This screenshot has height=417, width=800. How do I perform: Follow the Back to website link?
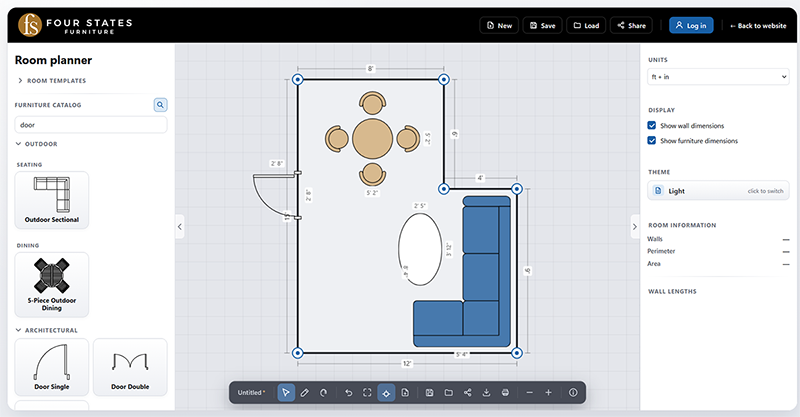[758, 26]
